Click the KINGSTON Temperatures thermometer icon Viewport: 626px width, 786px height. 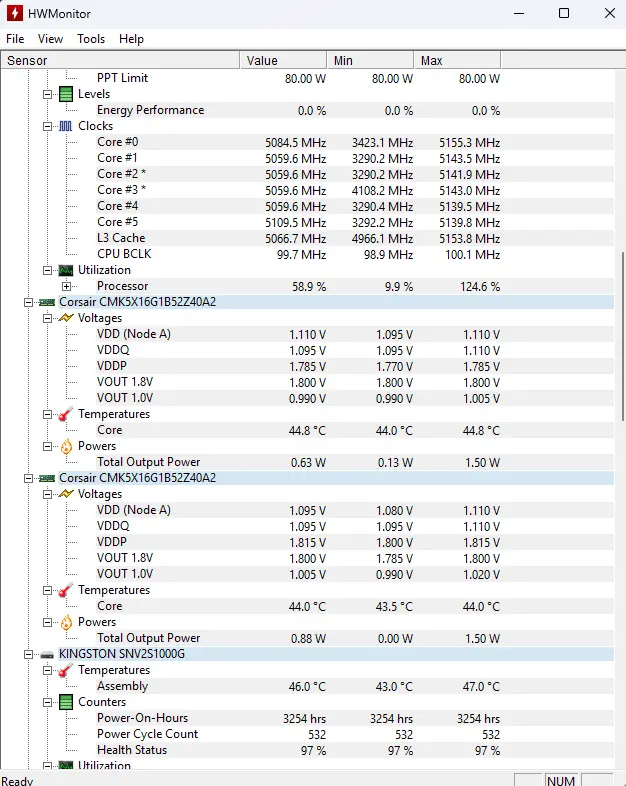tap(66, 670)
